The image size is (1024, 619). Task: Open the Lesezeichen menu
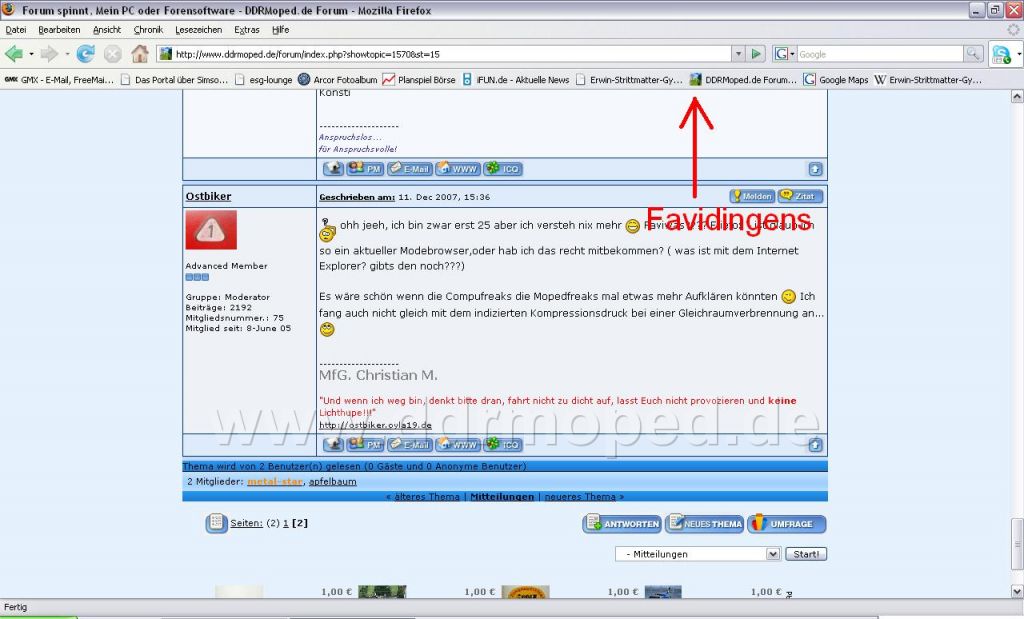(196, 30)
